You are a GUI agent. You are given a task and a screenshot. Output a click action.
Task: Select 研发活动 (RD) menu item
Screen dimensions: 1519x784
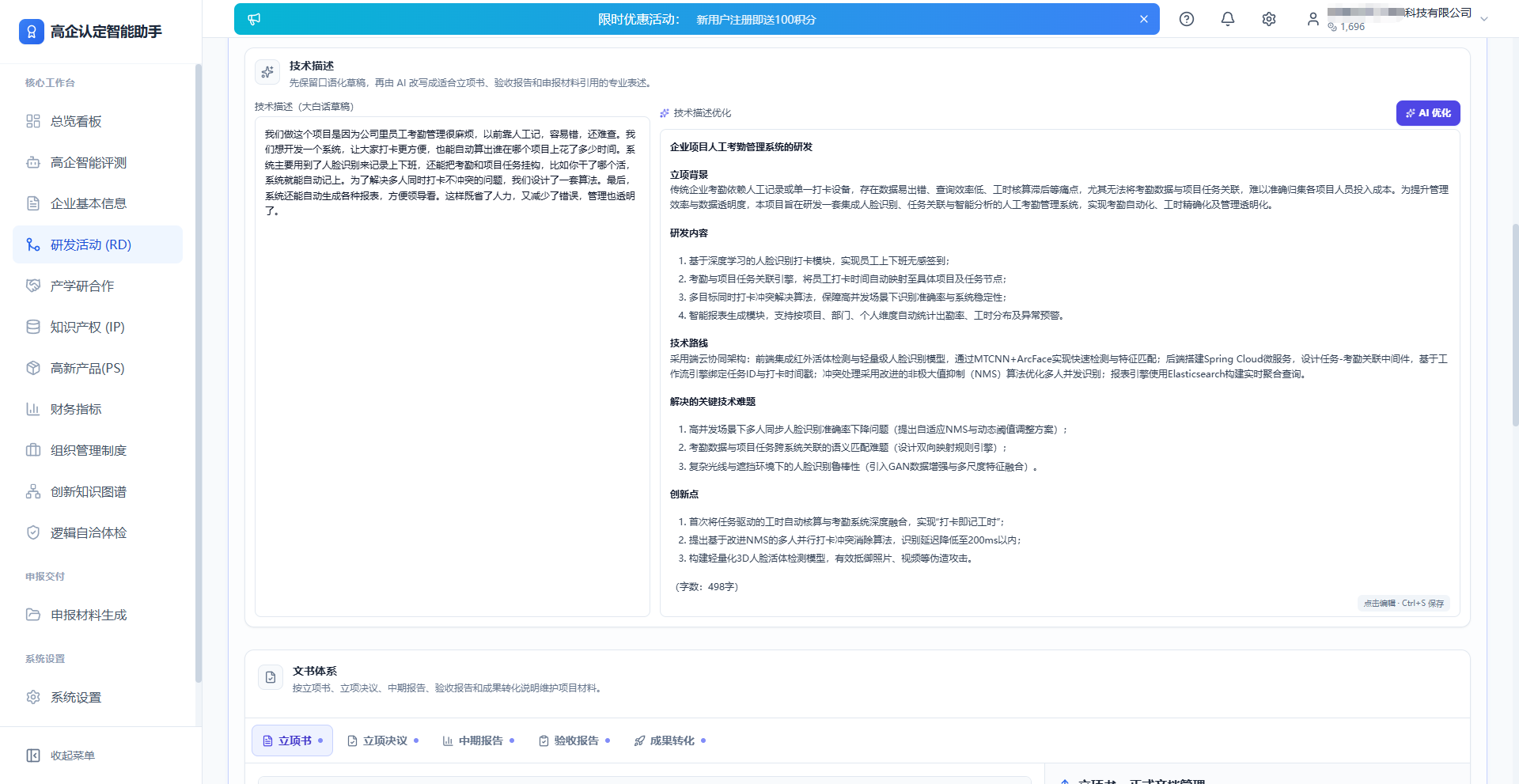point(97,244)
